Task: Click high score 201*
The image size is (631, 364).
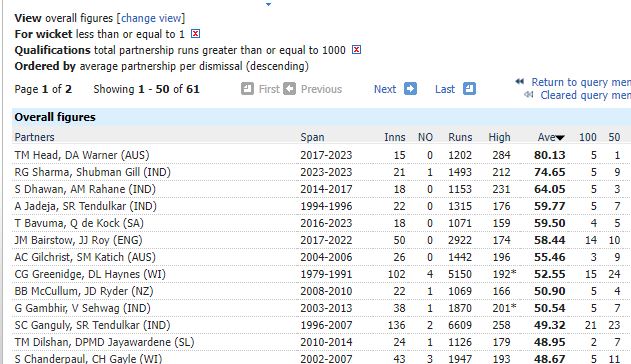Action: (505, 308)
